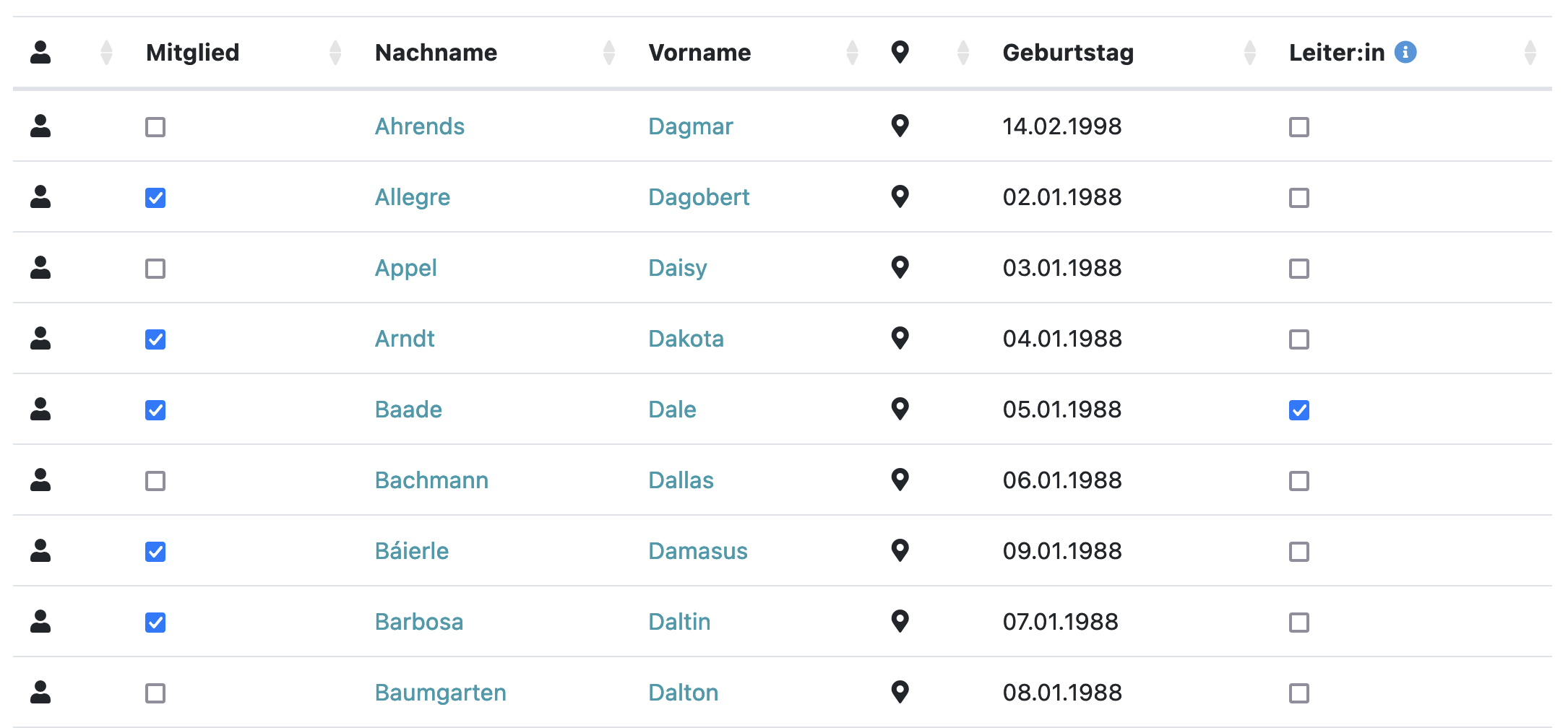Sort table by Vorname column arrows

852,53
